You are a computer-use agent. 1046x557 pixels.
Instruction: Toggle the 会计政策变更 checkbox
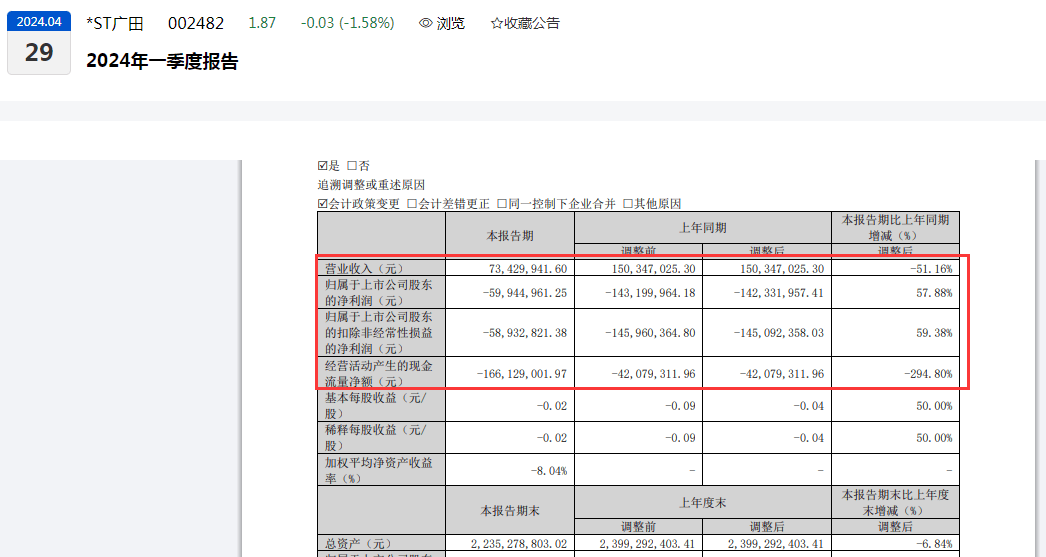click(323, 204)
